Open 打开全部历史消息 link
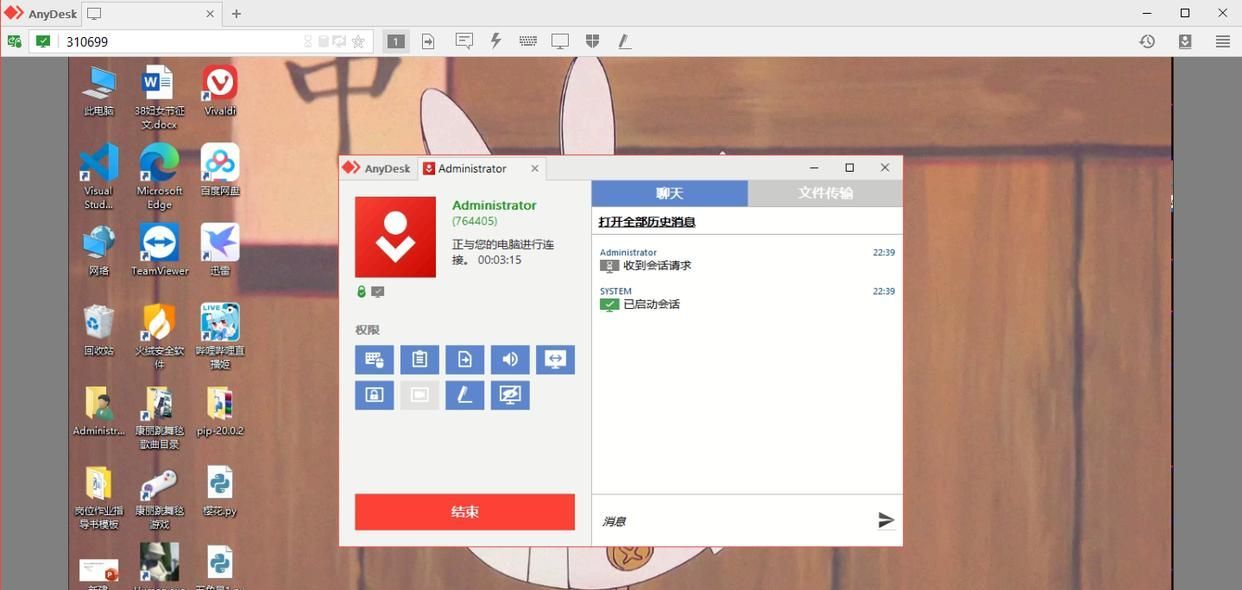The width and height of the screenshot is (1242, 590). coord(647,222)
